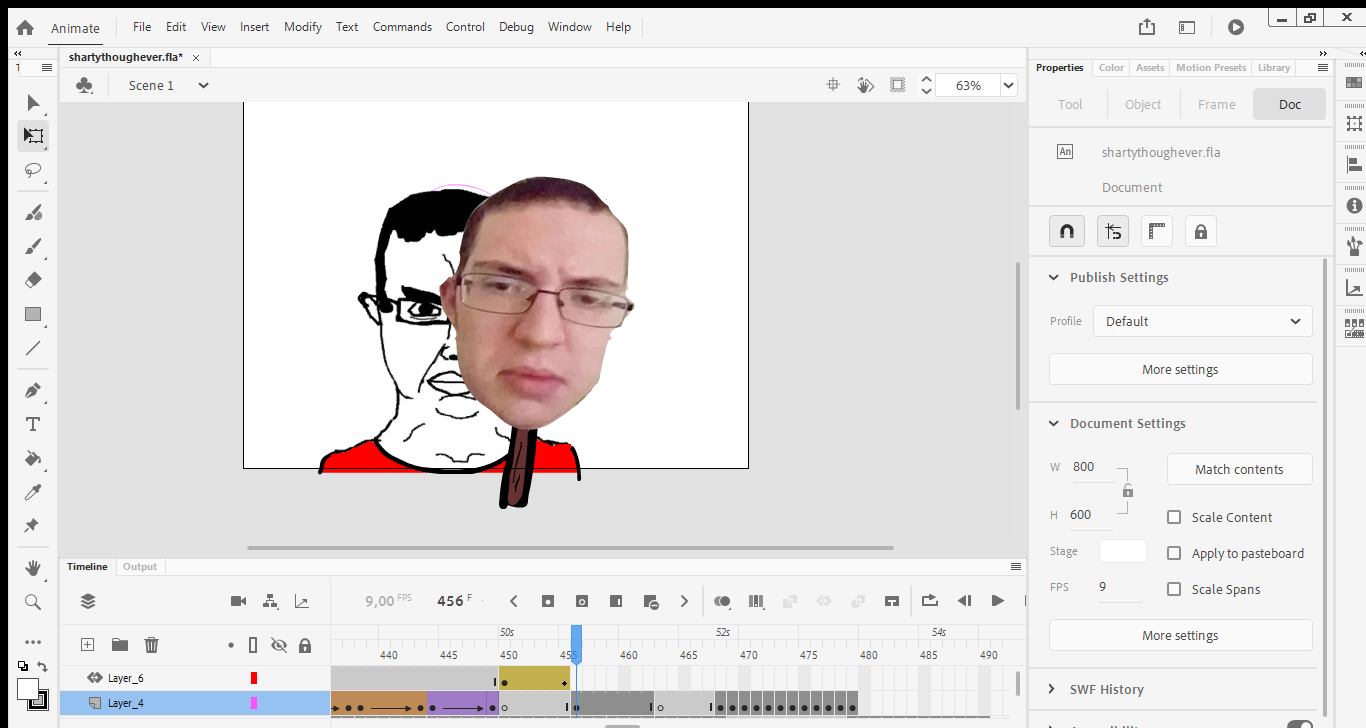Screen dimensions: 1366x728
Task: Toggle the snapping magnet button in Properties
Action: [1067, 232]
